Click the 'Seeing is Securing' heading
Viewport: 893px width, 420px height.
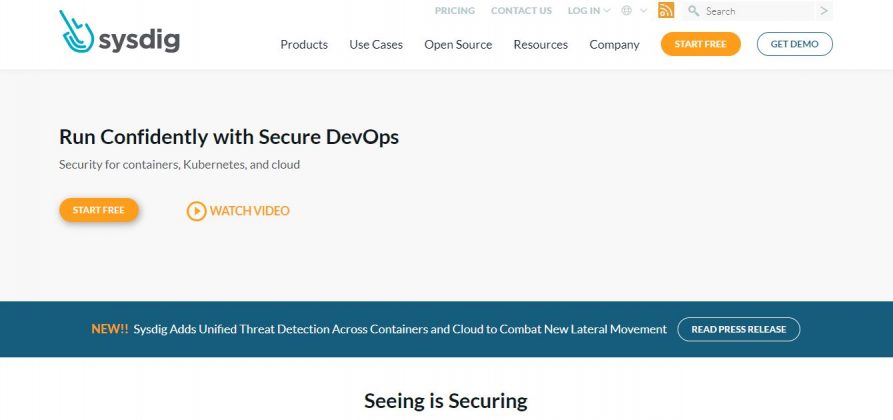[x=446, y=401]
